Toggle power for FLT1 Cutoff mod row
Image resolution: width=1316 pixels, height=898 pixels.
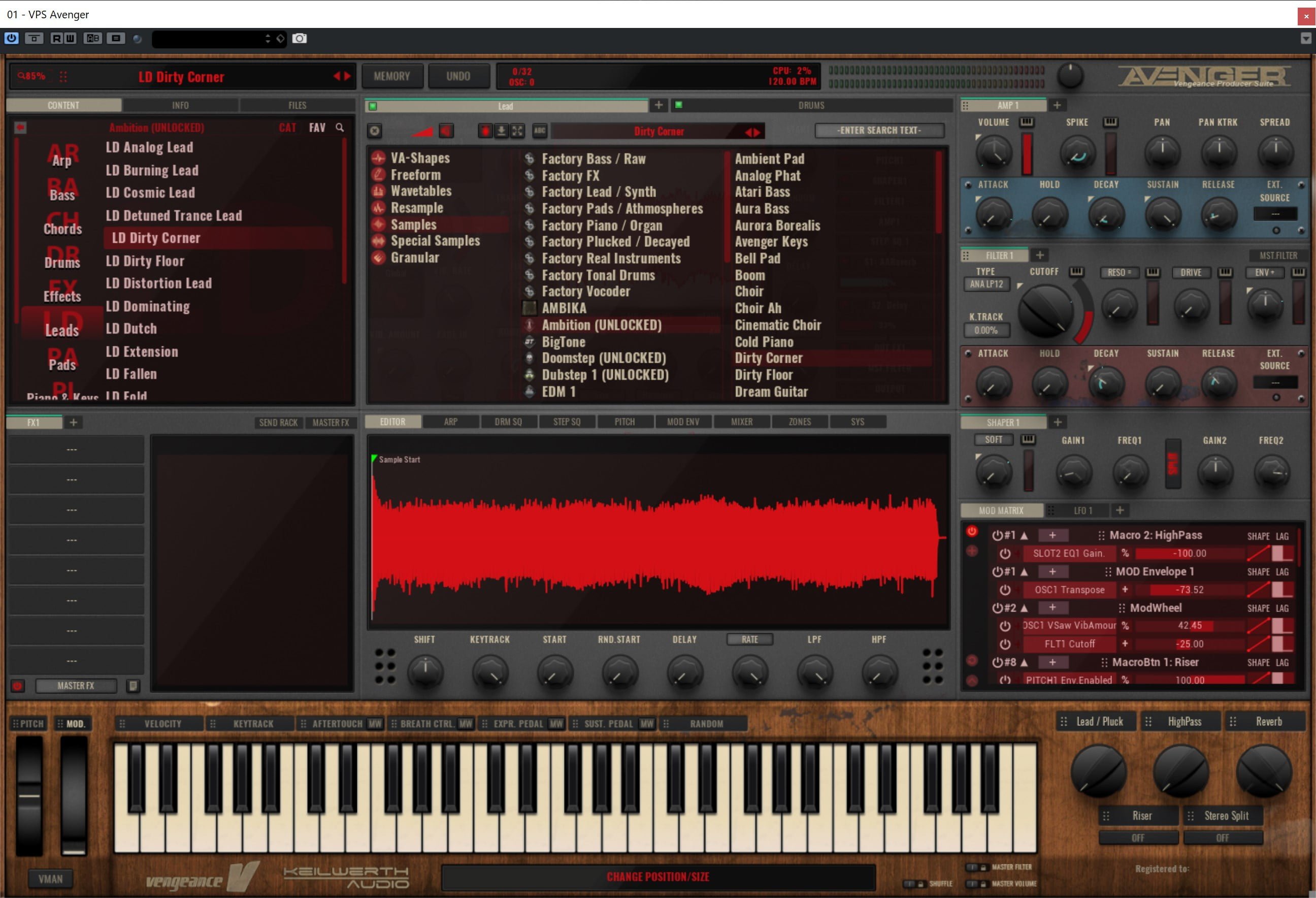1005,644
